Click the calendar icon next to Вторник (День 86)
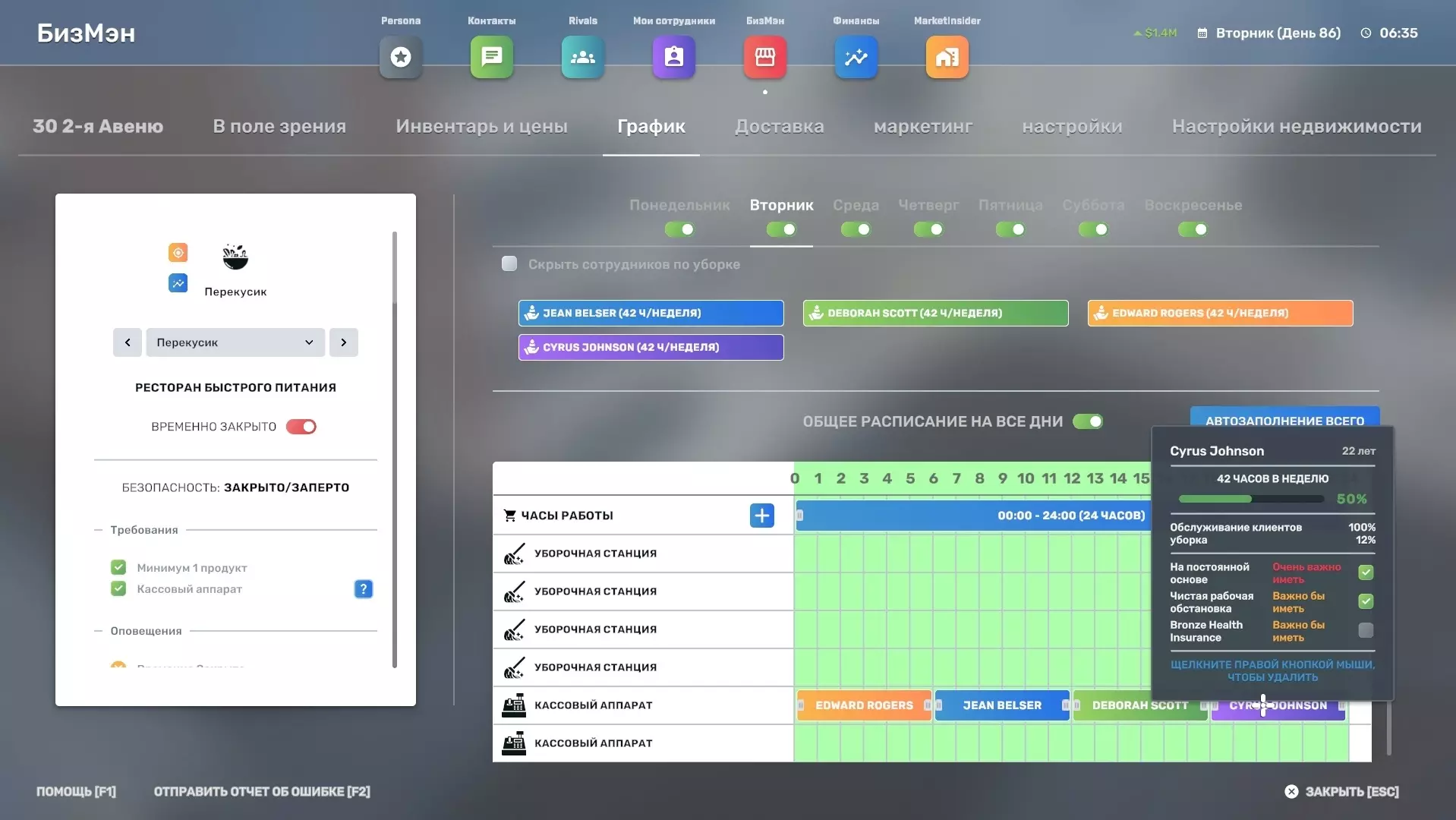1456x820 pixels. 1202,33
